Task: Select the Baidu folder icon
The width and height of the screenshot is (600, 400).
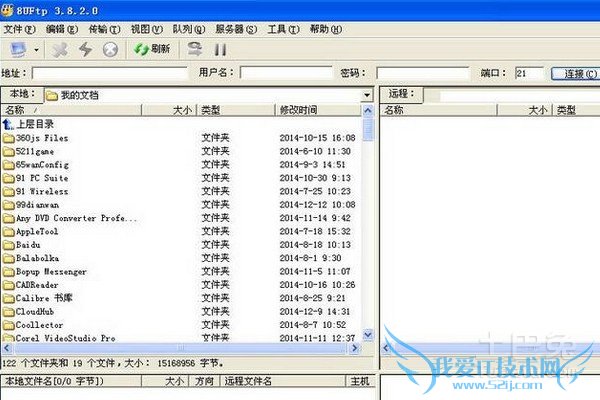Action: tap(8, 245)
